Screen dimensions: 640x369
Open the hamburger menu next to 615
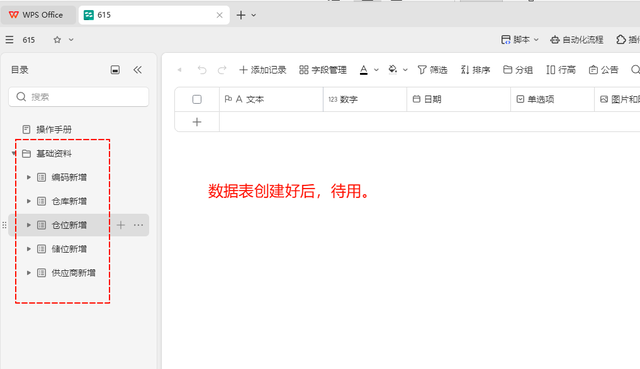coord(9,40)
